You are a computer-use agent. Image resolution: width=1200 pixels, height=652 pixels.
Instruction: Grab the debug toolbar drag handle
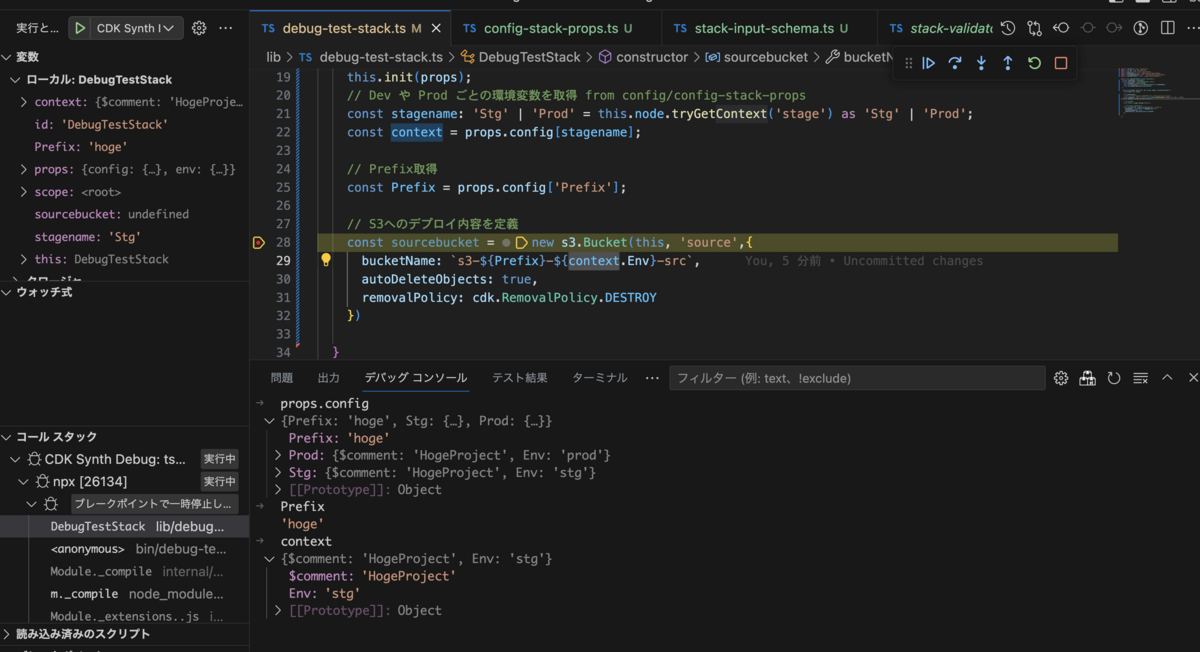tap(908, 63)
